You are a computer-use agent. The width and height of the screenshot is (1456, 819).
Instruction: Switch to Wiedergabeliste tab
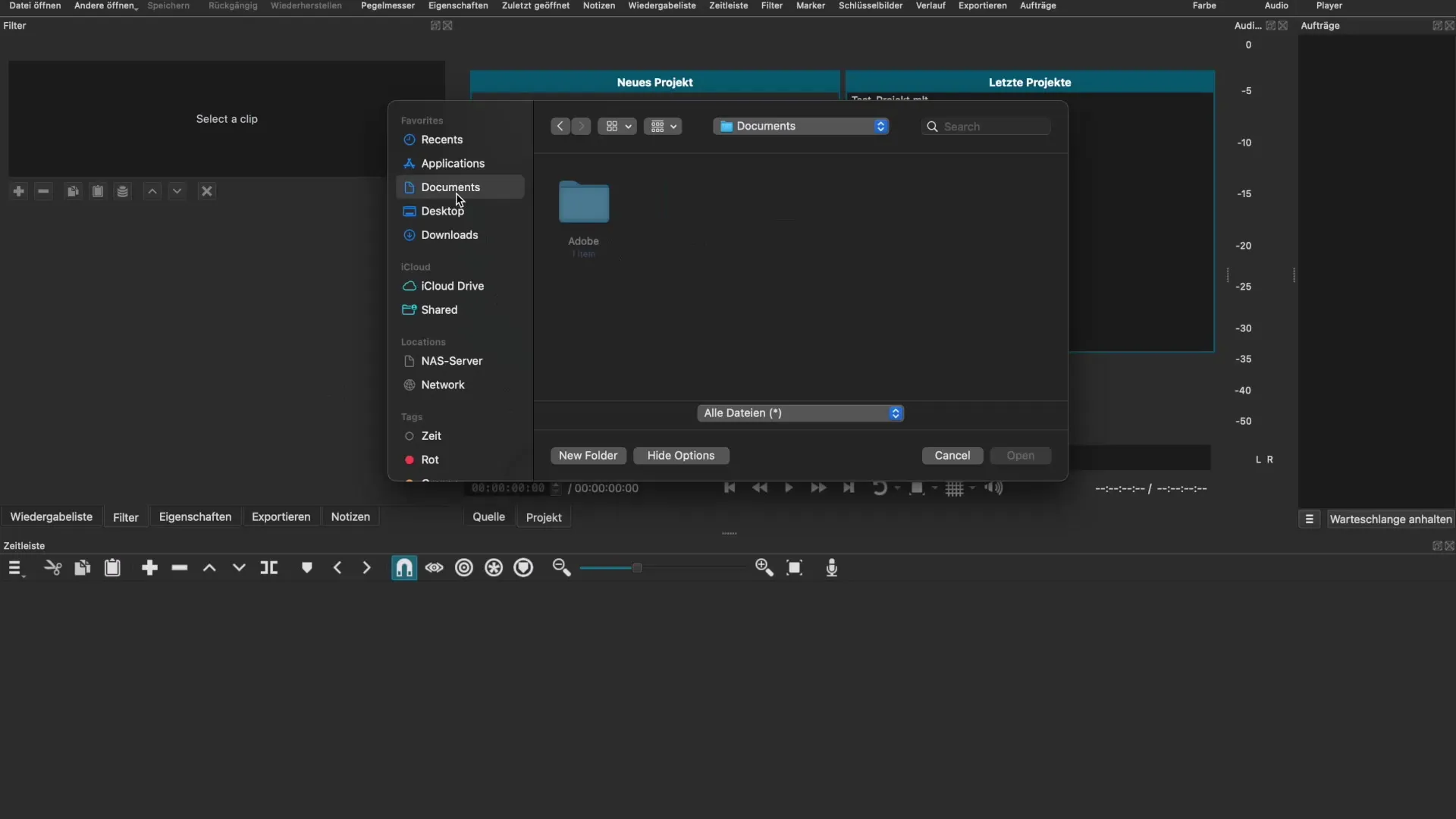52,516
